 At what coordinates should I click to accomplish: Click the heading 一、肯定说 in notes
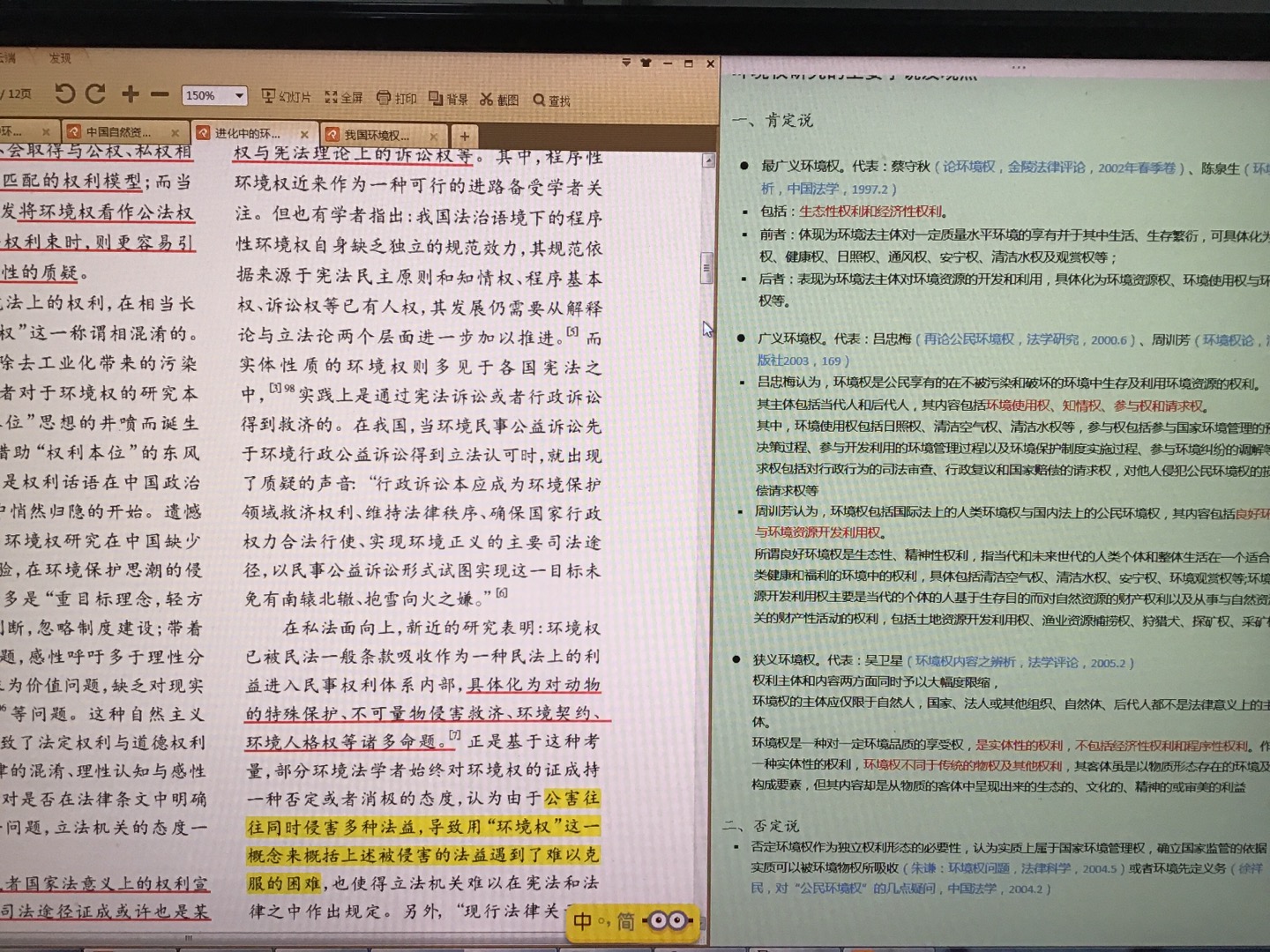coord(773,120)
